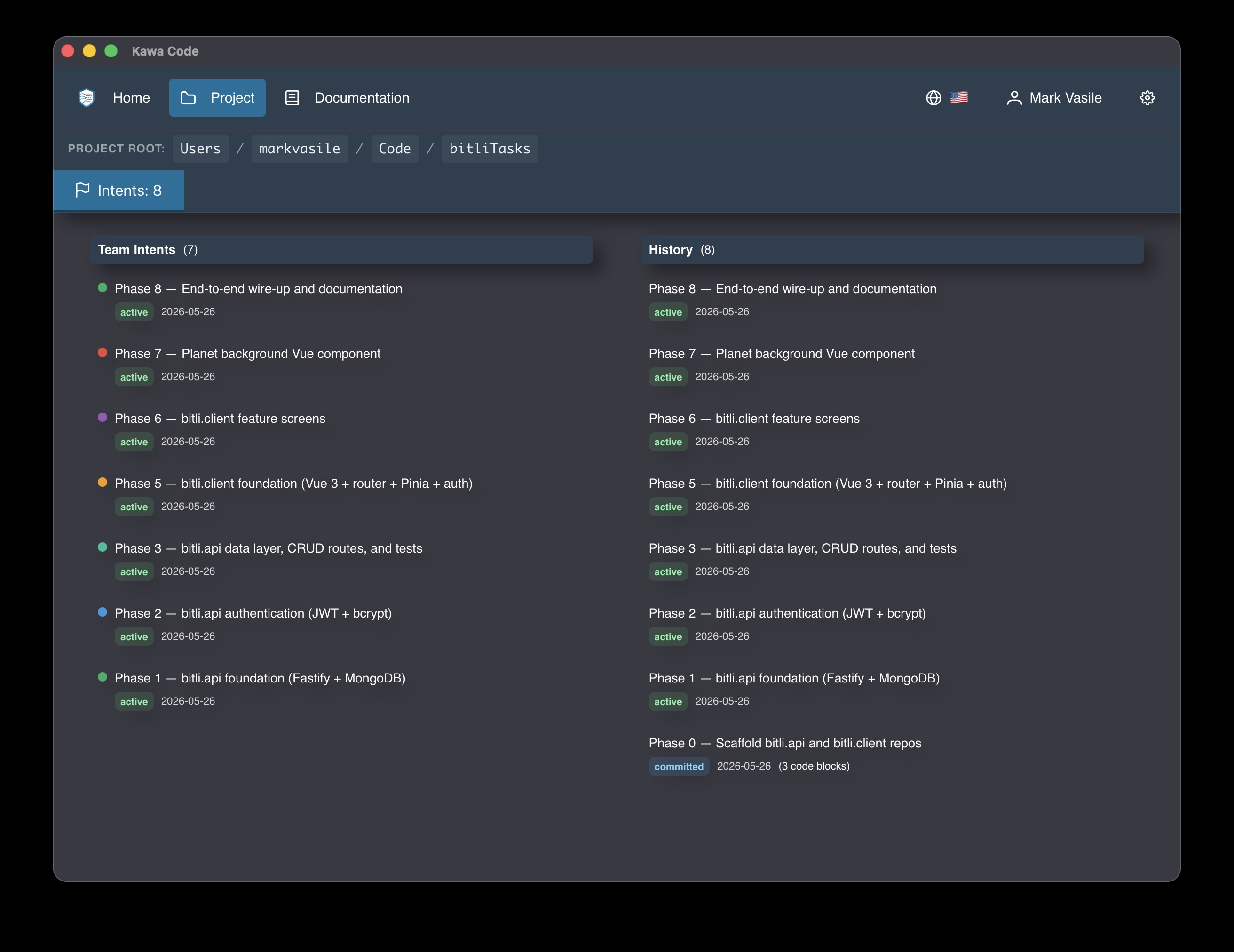Click the folder icon in Project tab
The image size is (1234, 952).
188,98
